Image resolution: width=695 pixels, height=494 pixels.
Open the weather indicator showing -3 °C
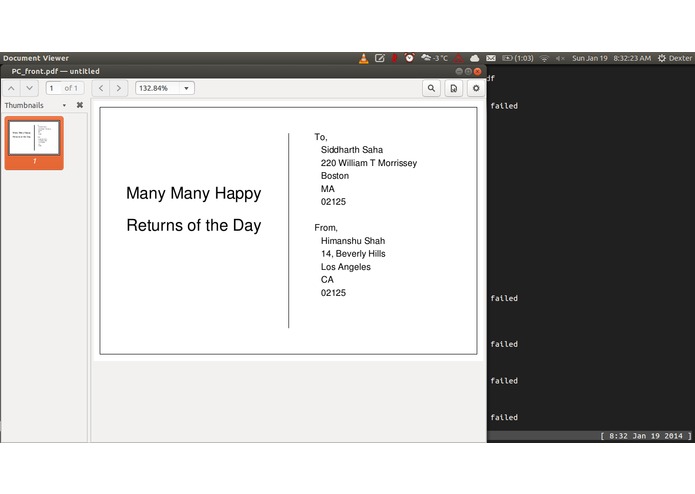point(434,58)
